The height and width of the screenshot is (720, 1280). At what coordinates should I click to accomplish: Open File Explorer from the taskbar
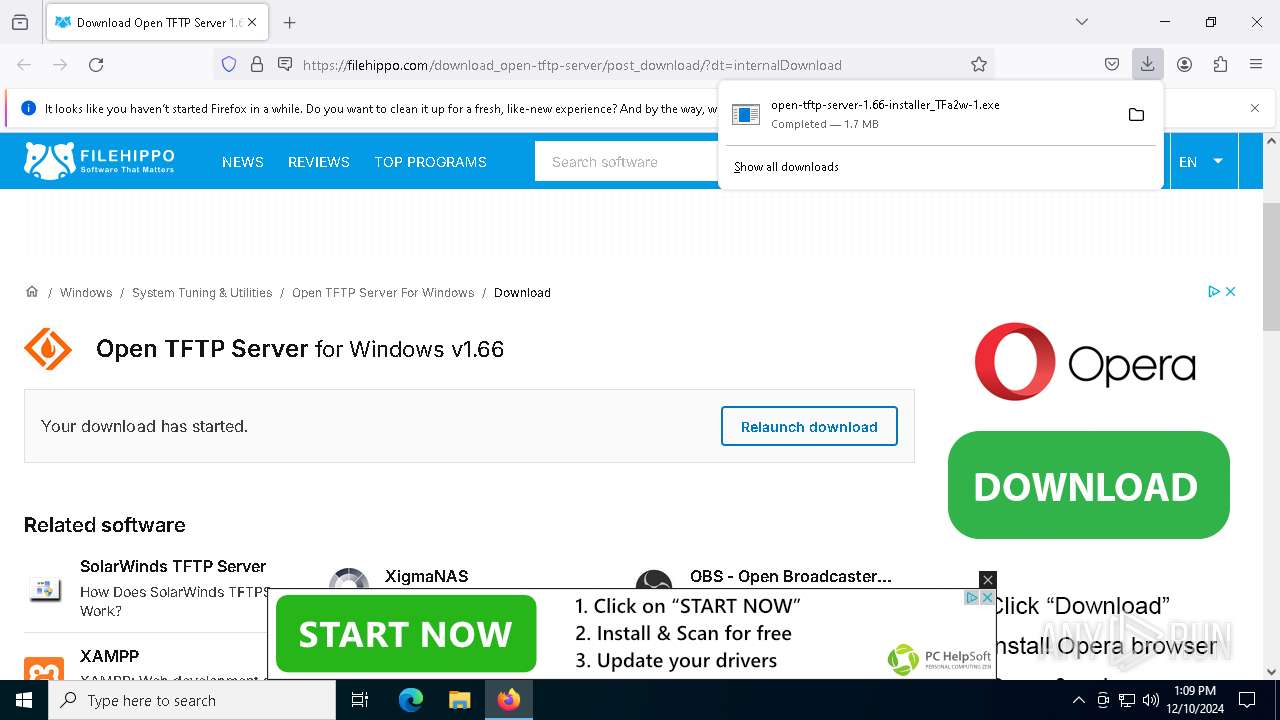click(x=459, y=700)
